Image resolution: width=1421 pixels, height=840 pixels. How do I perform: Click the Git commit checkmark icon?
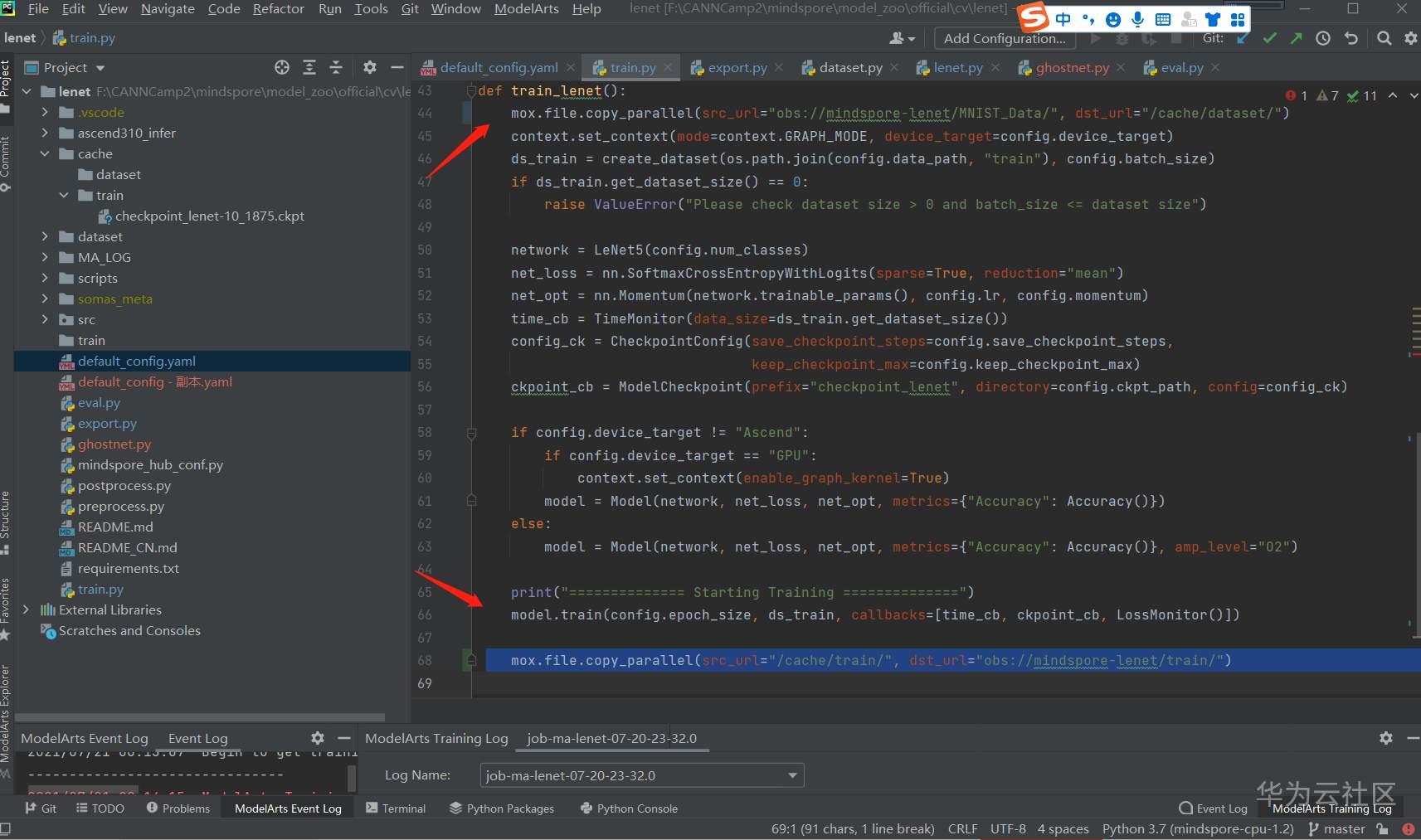[x=1269, y=38]
